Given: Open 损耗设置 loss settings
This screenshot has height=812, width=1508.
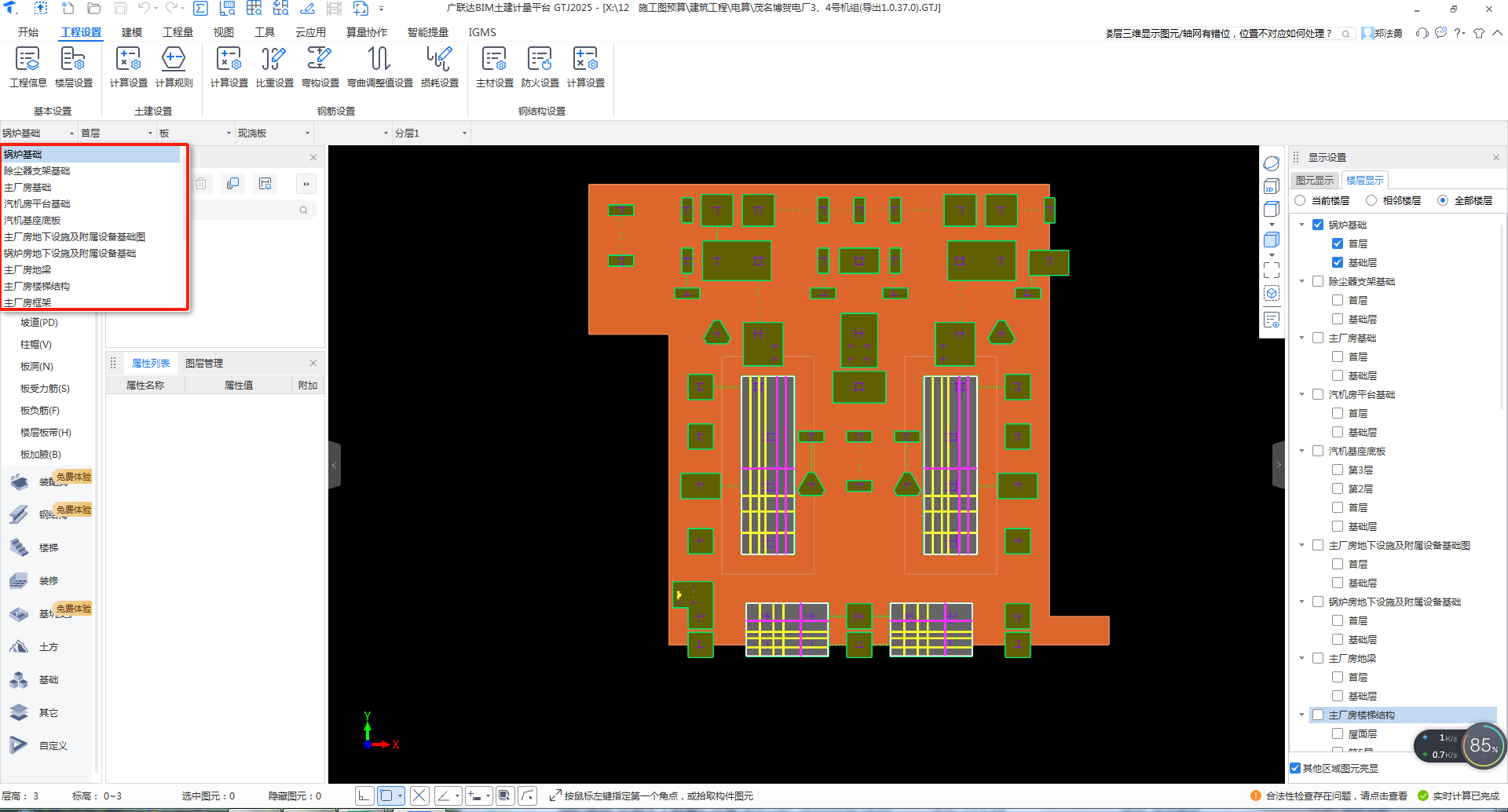Looking at the screenshot, I should (x=439, y=67).
